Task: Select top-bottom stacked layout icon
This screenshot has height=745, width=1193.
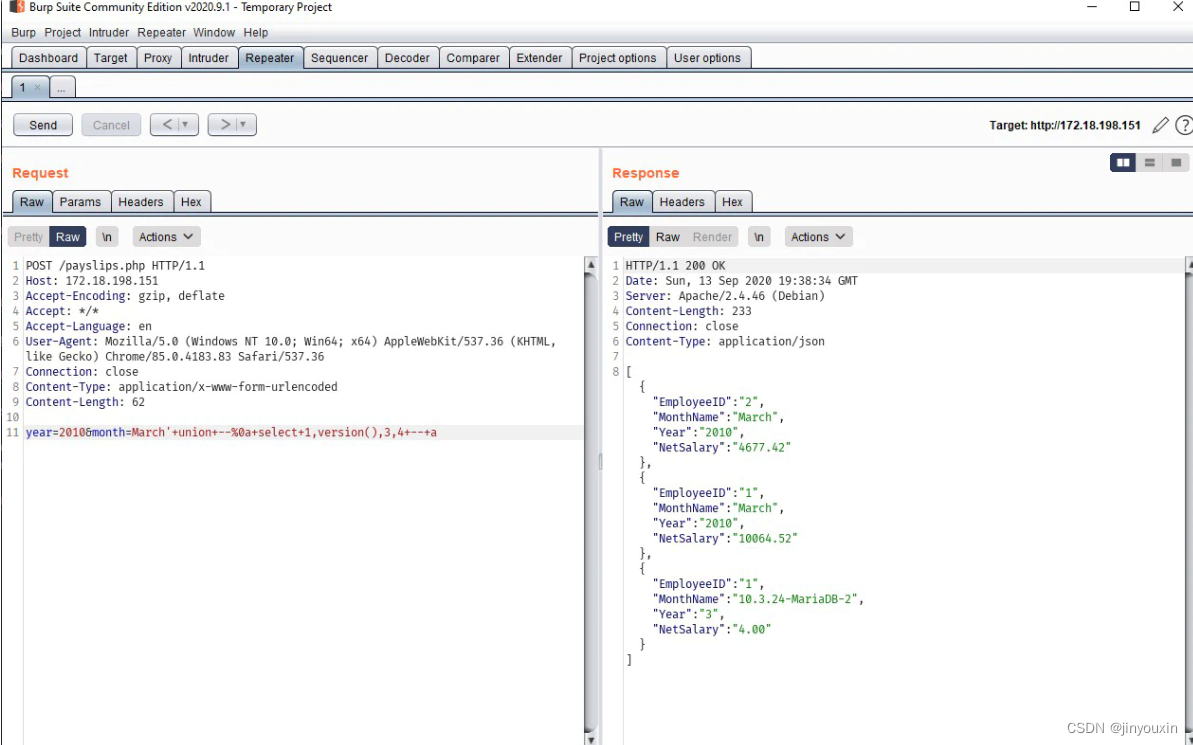Action: pyautogui.click(x=1150, y=163)
